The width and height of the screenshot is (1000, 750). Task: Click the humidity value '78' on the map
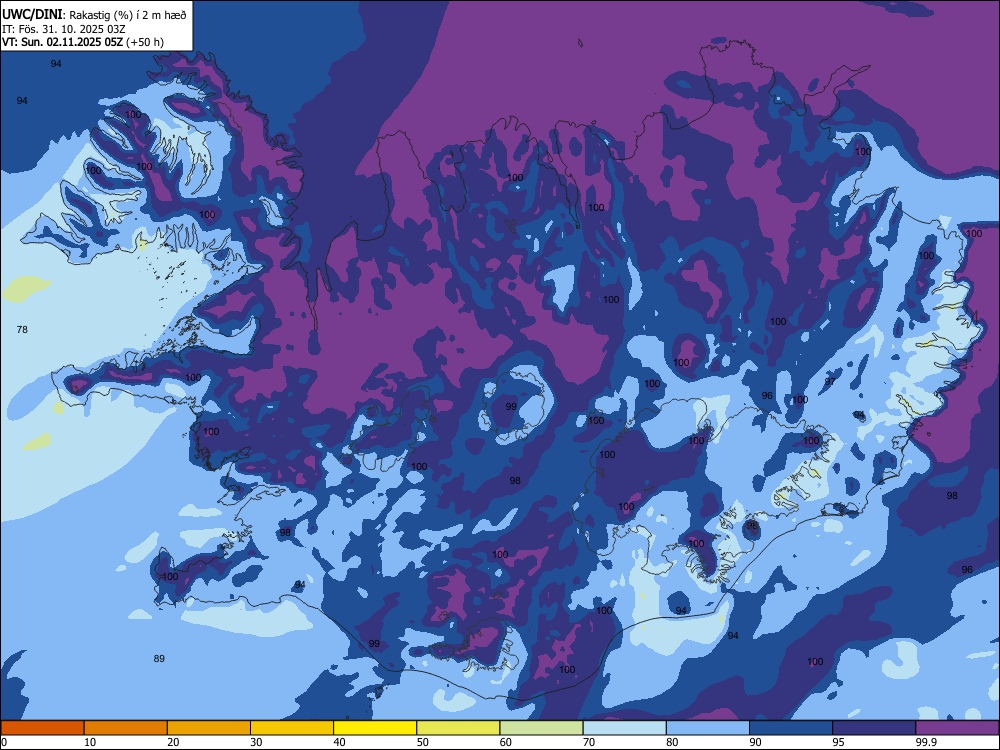[22, 330]
